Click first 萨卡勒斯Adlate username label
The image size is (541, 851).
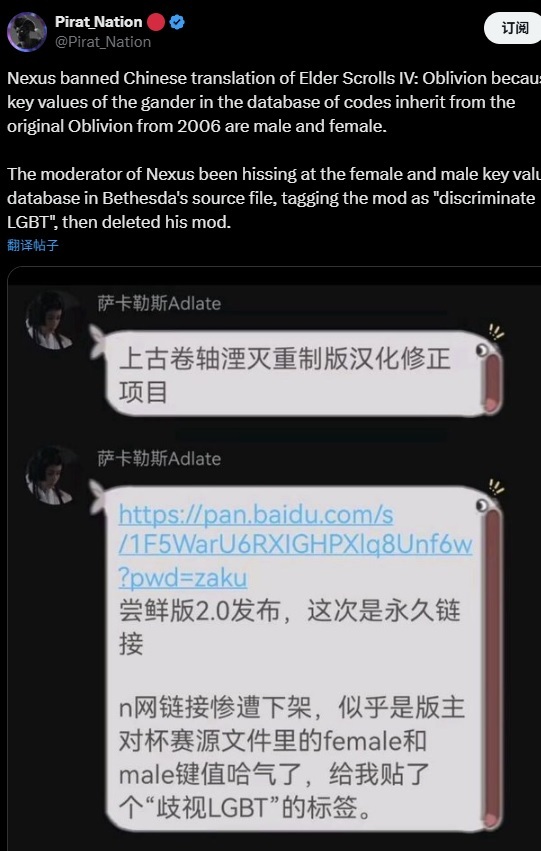[x=159, y=303]
